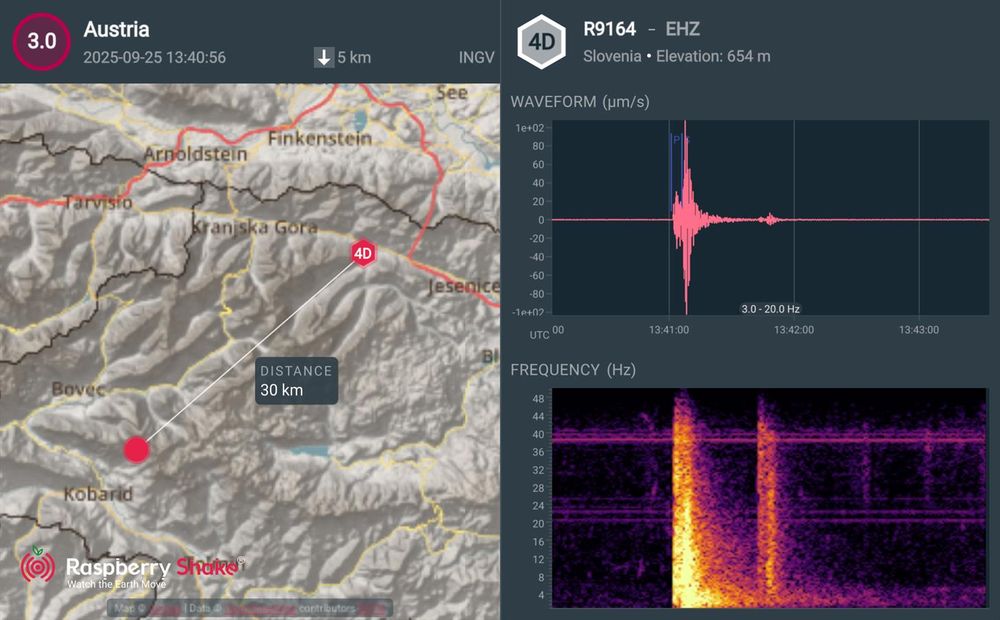Click the 48 Hz spectrogram axis value

(538, 399)
